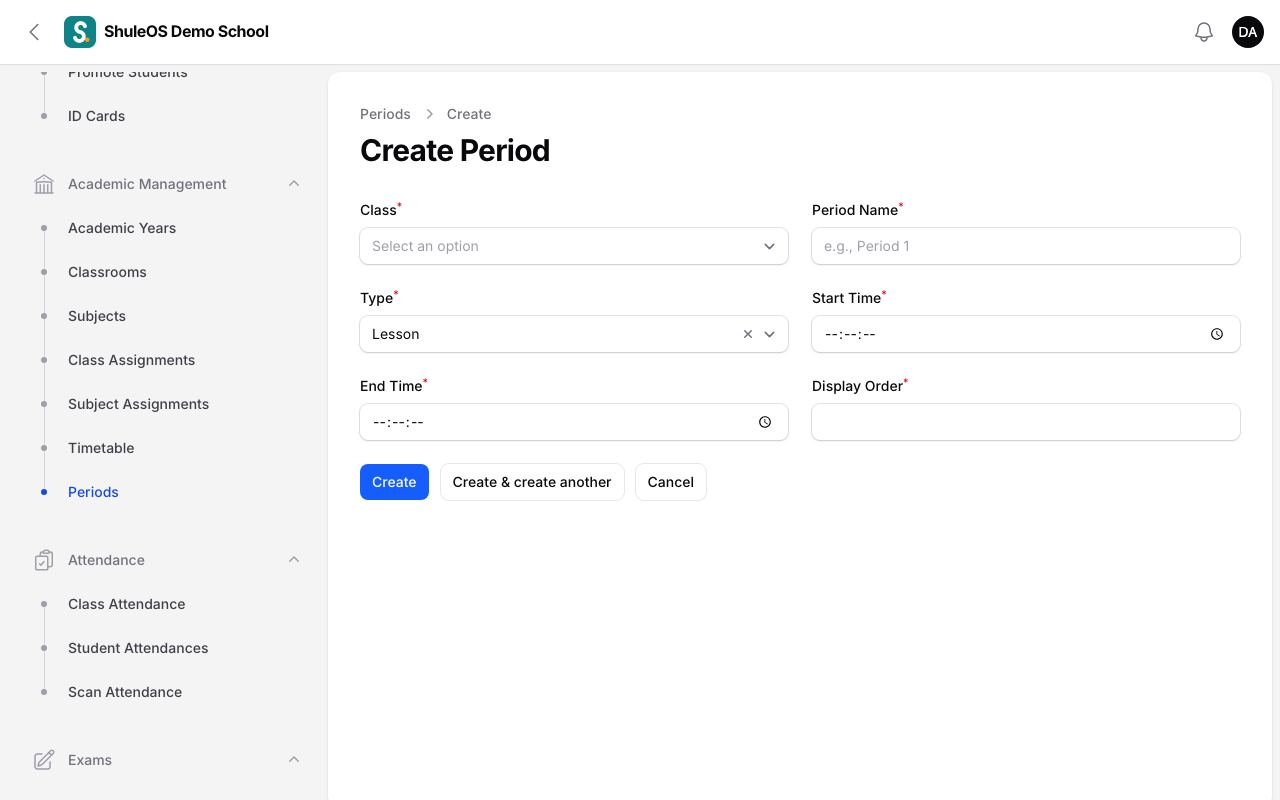Go to Periods breadcrumb link
Screen dimensions: 1280x800
[x=385, y=114]
